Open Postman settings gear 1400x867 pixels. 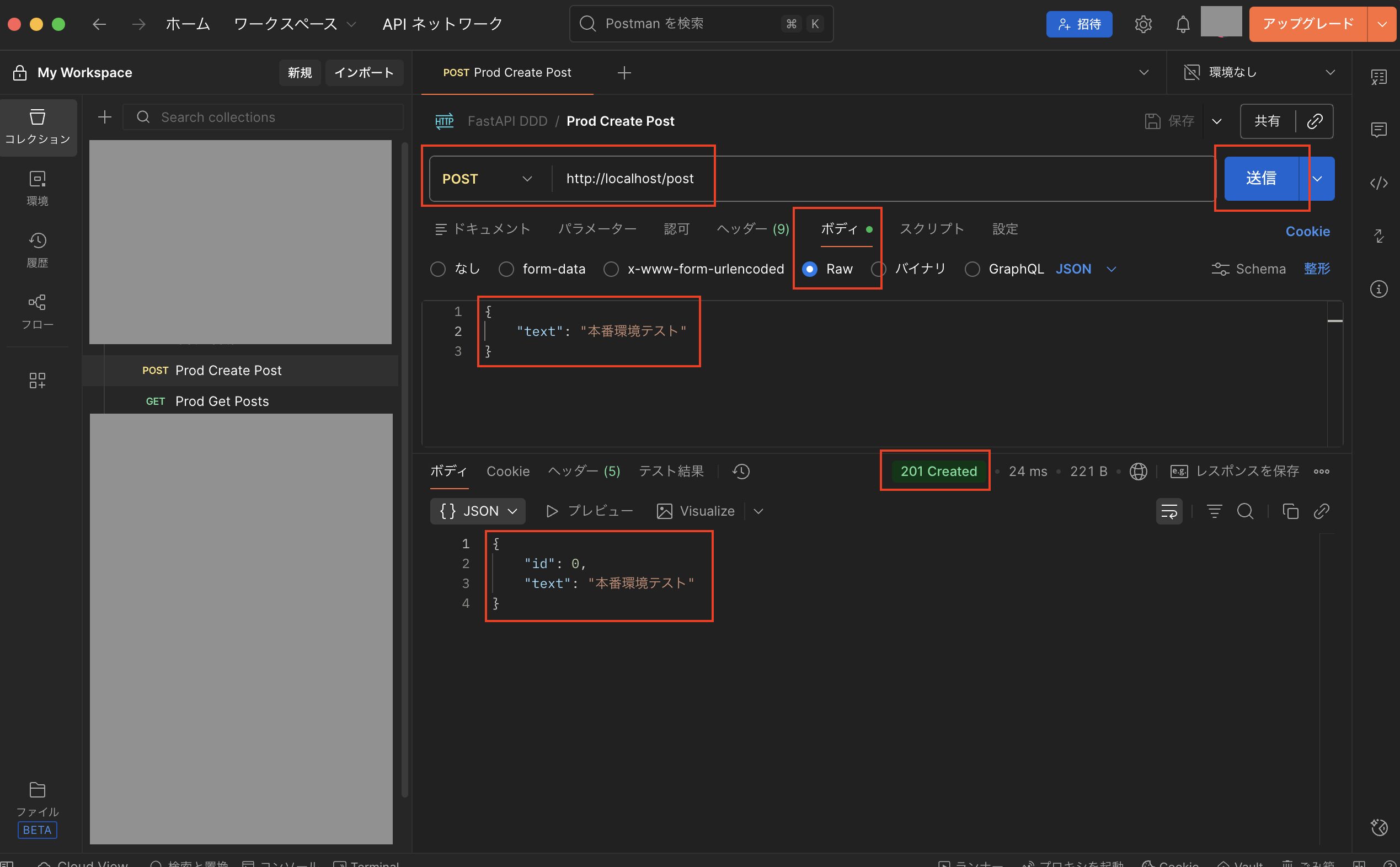pyautogui.click(x=1142, y=24)
